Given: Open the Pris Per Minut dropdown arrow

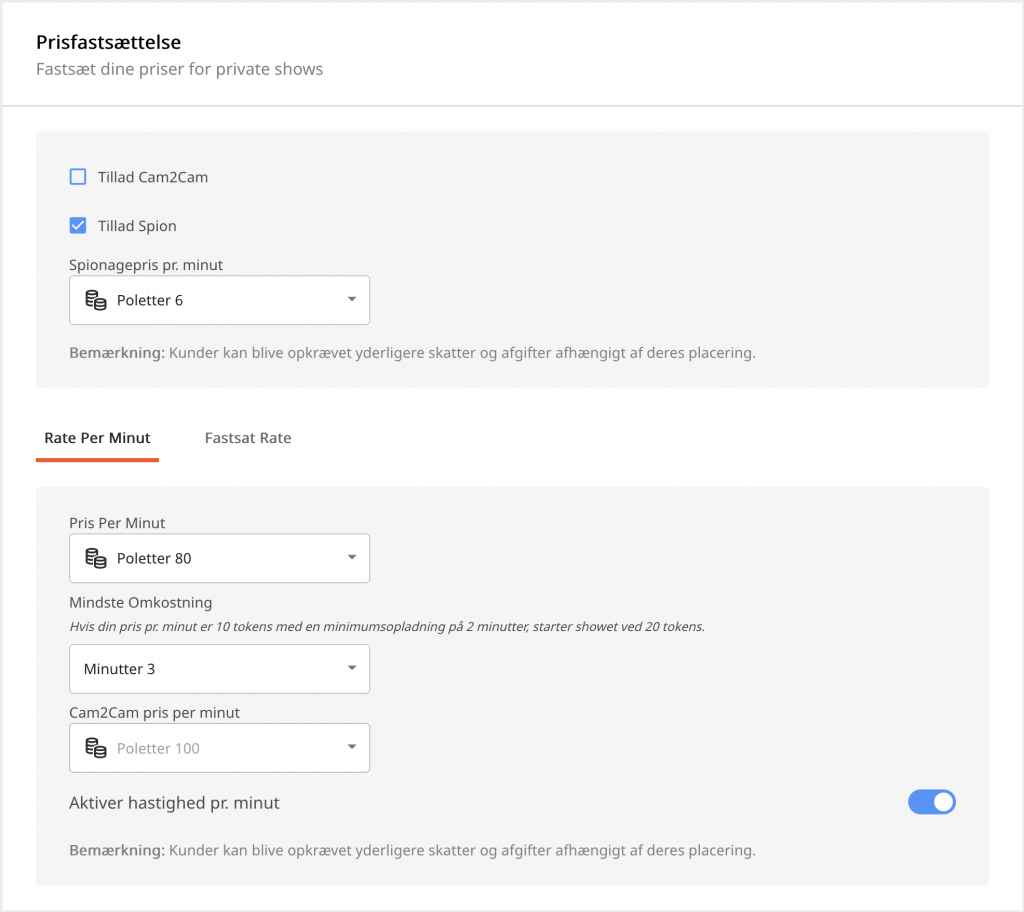Looking at the screenshot, I should click(x=352, y=558).
